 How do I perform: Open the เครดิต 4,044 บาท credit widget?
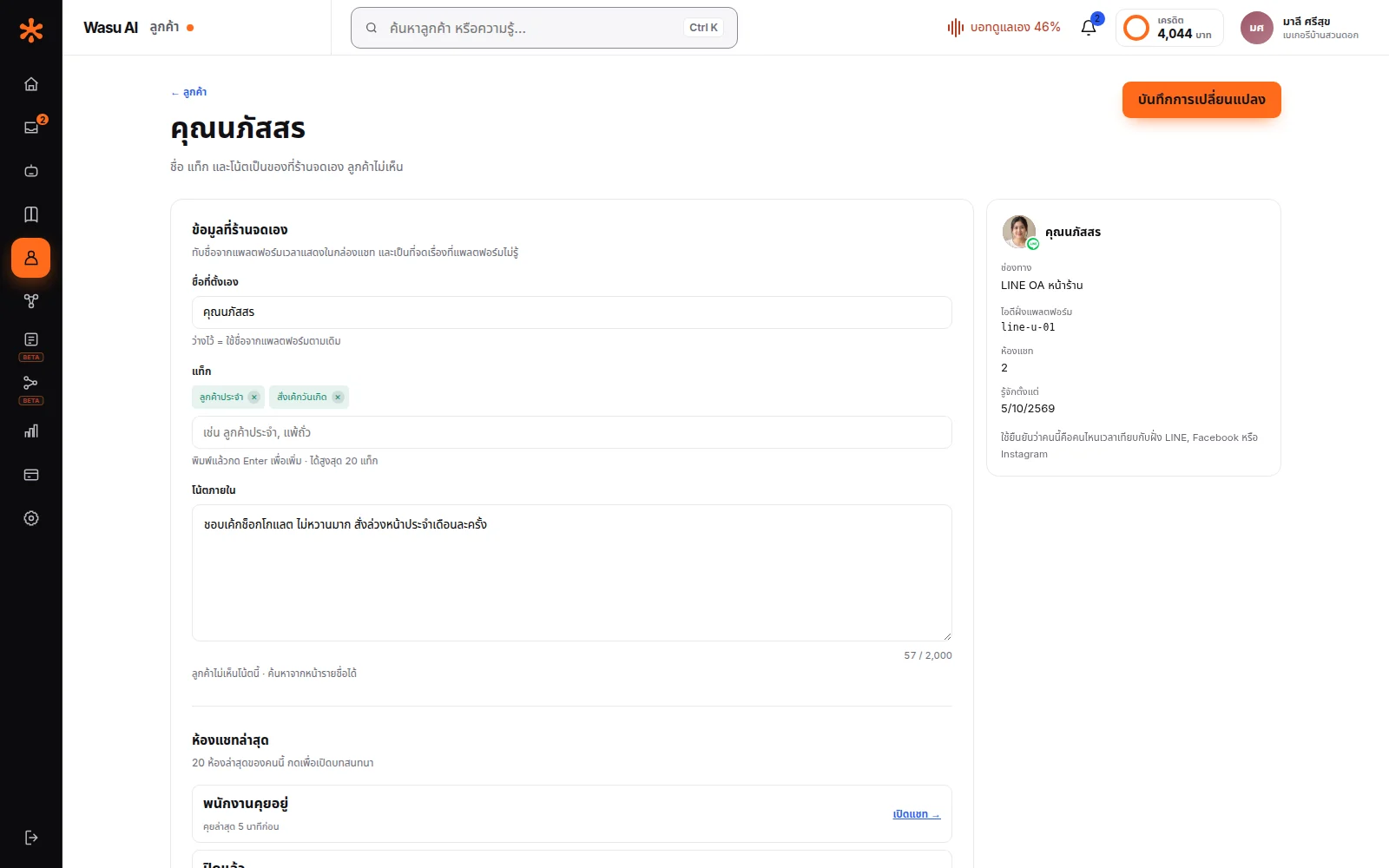(1169, 28)
